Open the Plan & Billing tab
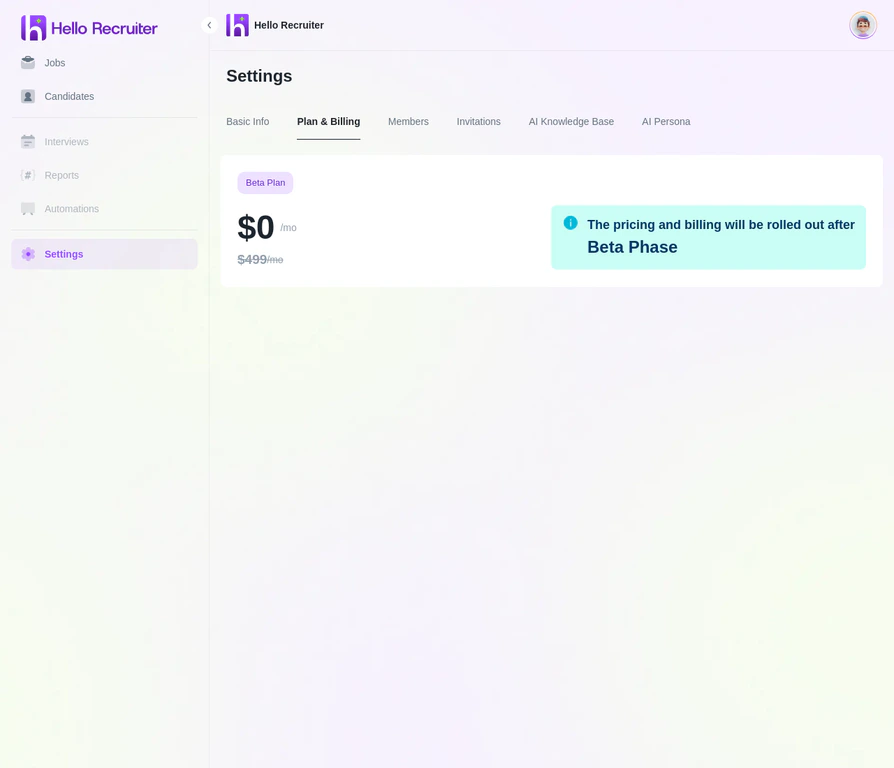Screen dimensions: 894x768 click(x=328, y=121)
